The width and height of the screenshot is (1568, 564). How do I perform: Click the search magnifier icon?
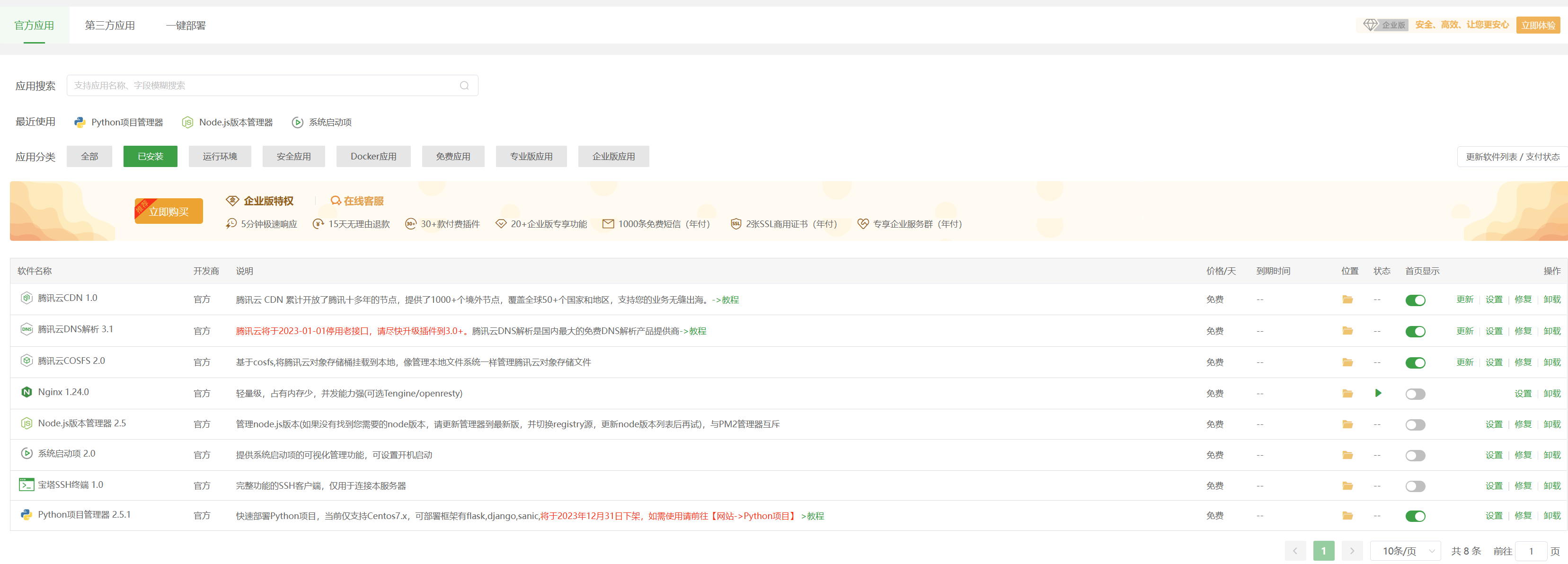(x=464, y=86)
